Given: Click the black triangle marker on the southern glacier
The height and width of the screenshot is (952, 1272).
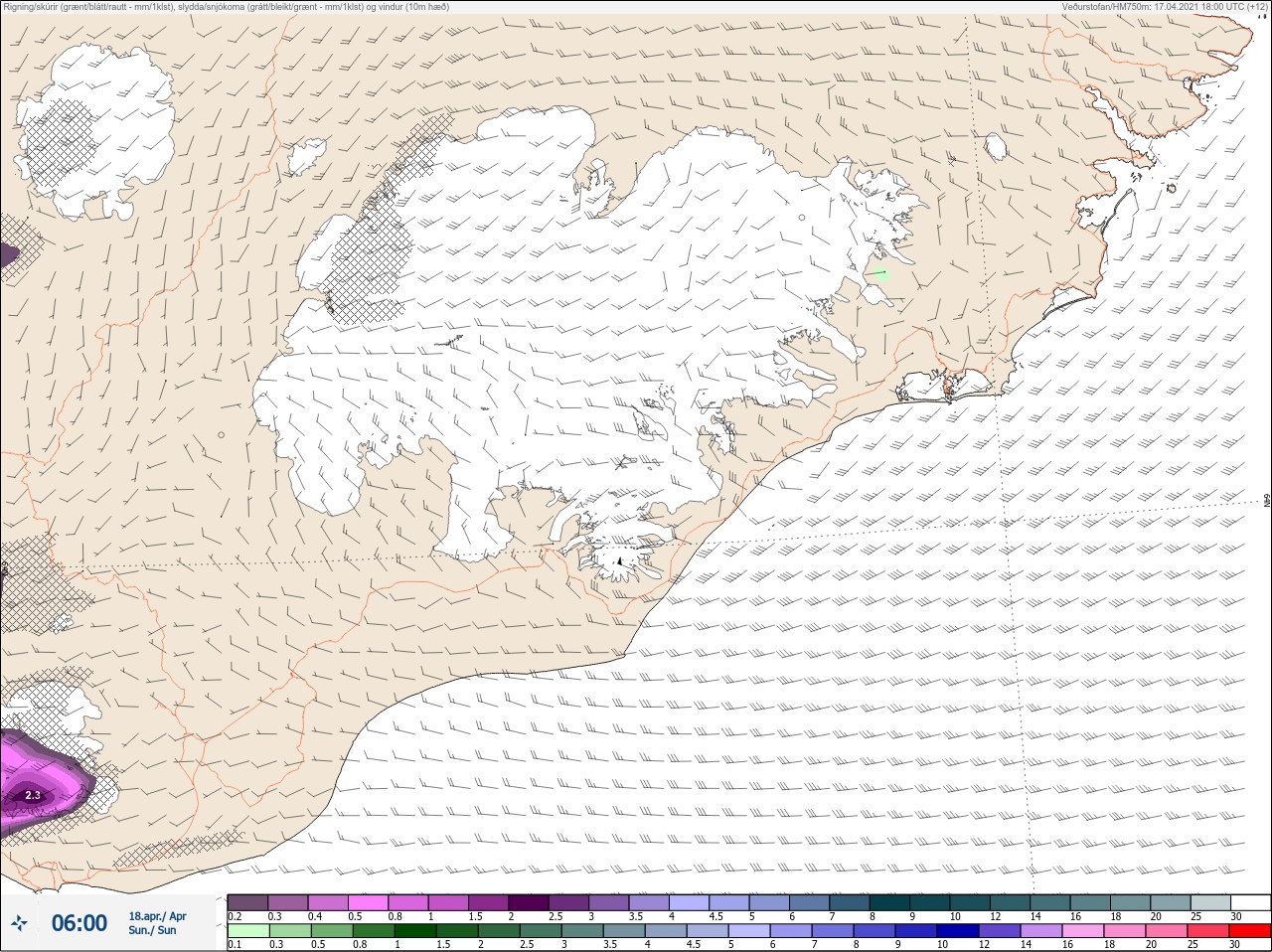Looking at the screenshot, I should tap(618, 561).
